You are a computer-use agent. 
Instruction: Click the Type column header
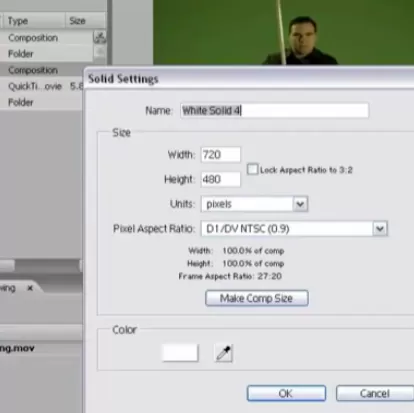click(x=33, y=21)
